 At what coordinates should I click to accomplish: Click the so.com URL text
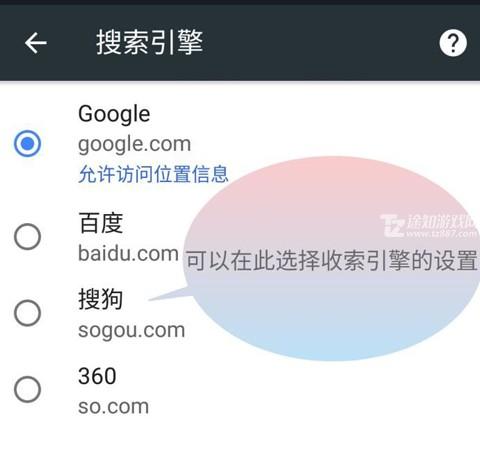coord(113,406)
